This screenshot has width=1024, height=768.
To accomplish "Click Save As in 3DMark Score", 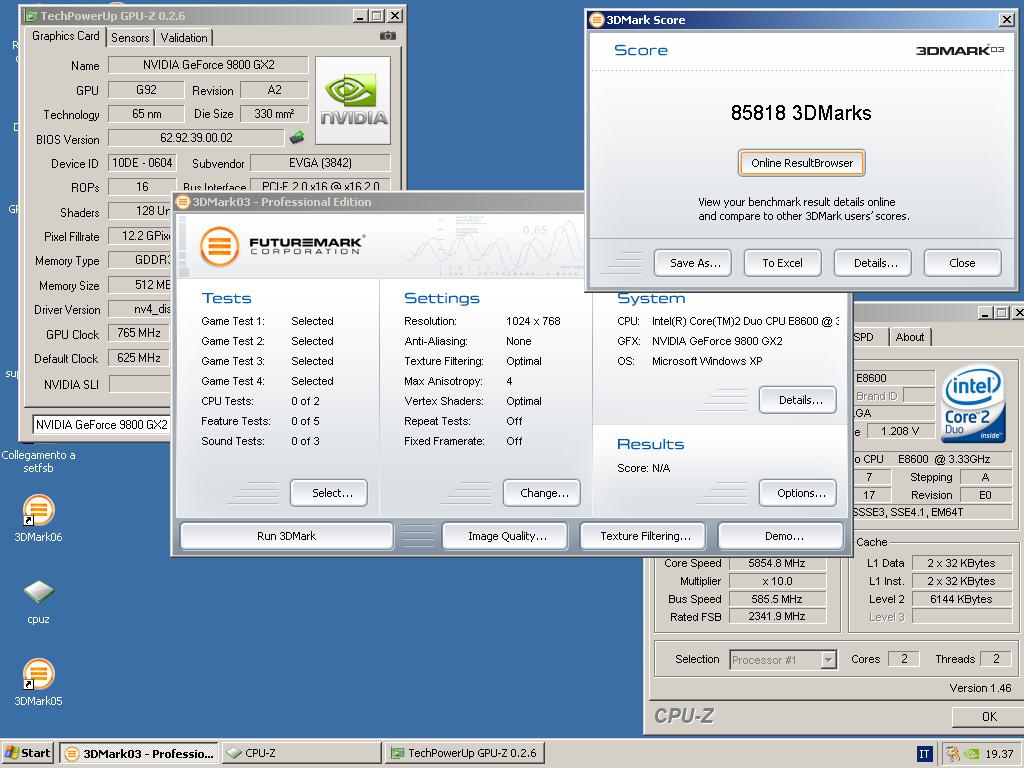I will (695, 263).
